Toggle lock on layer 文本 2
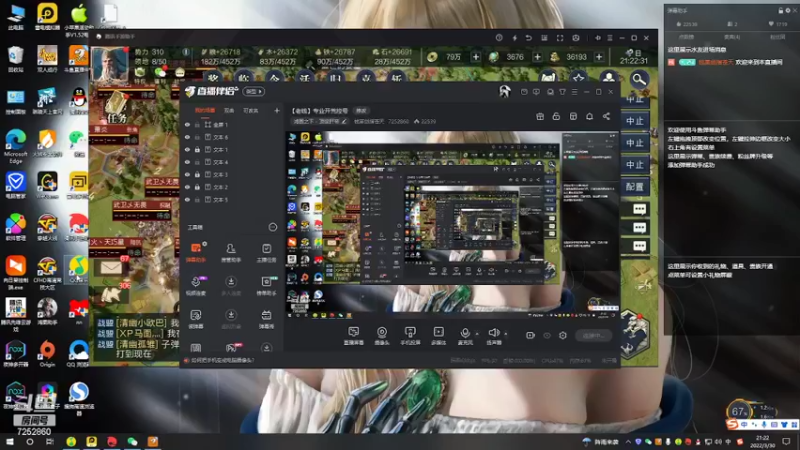800x450 pixels. point(197,187)
